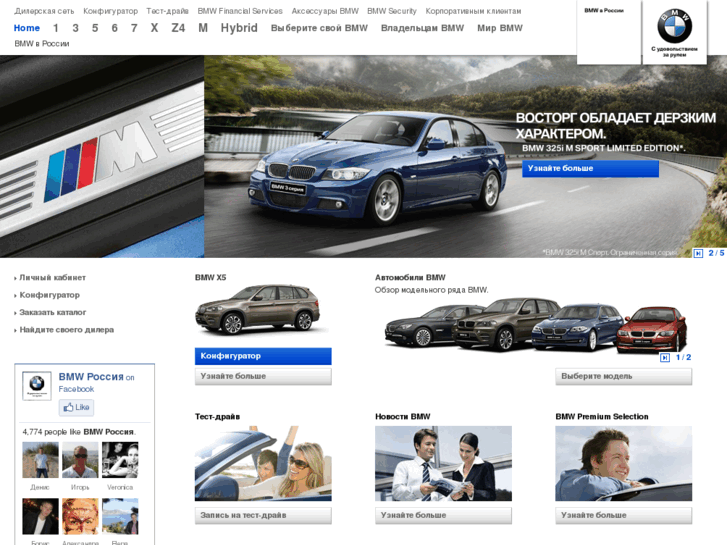Viewport: 727px width, 545px height.
Task: Open Александра's Facebook profile photo
Action: [80, 516]
